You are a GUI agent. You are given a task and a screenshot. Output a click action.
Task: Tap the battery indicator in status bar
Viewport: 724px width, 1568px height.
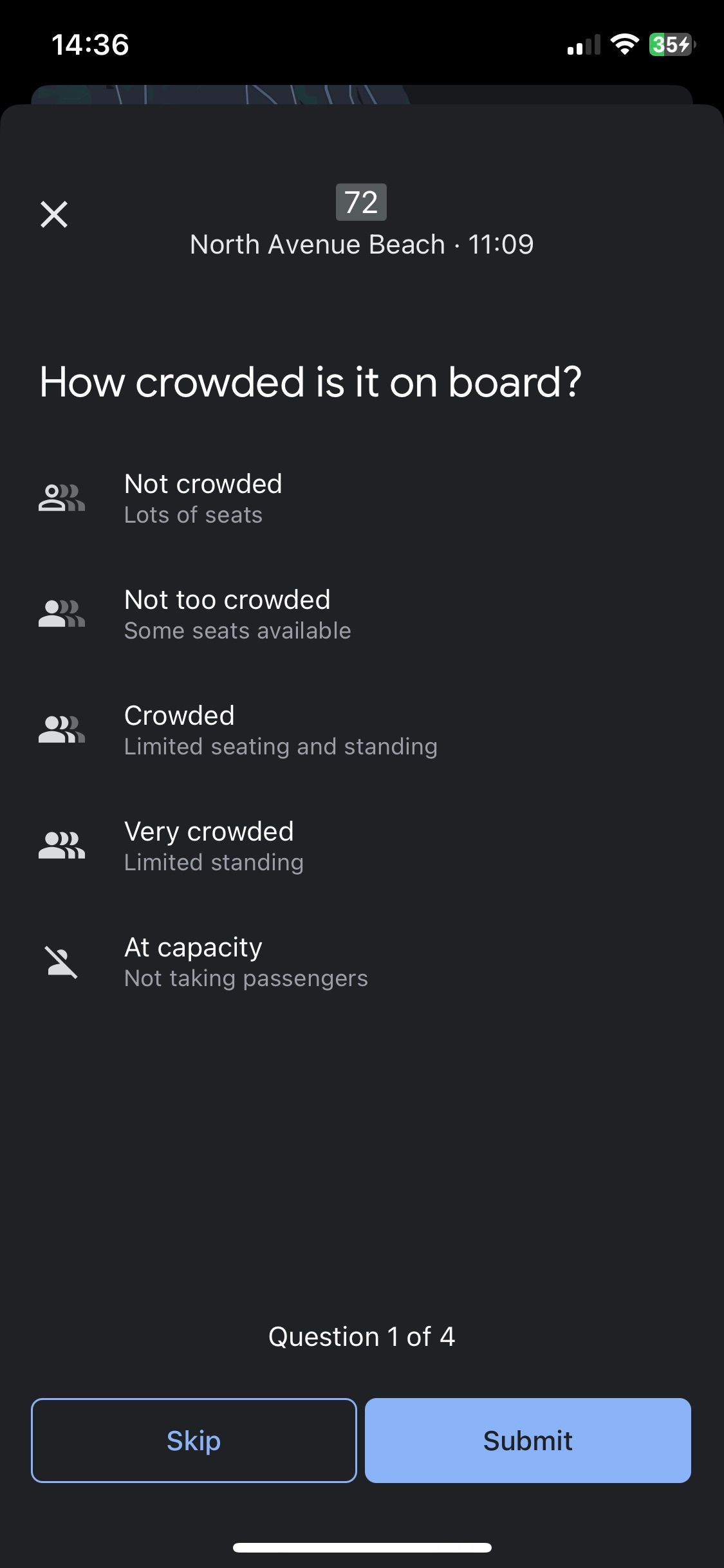(671, 44)
